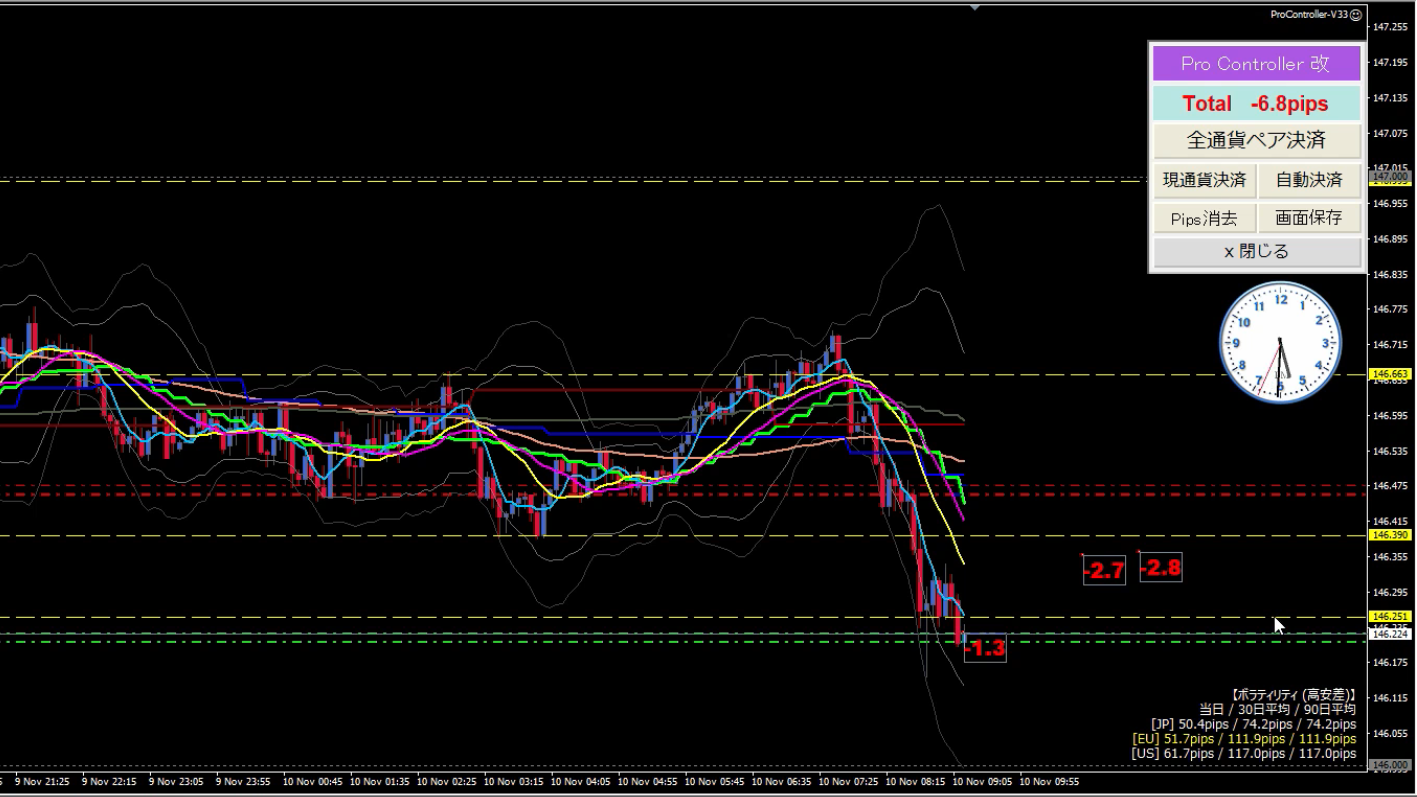Save the screen with 画面保存
Screen dimensions: 1417x797
(x=1309, y=218)
